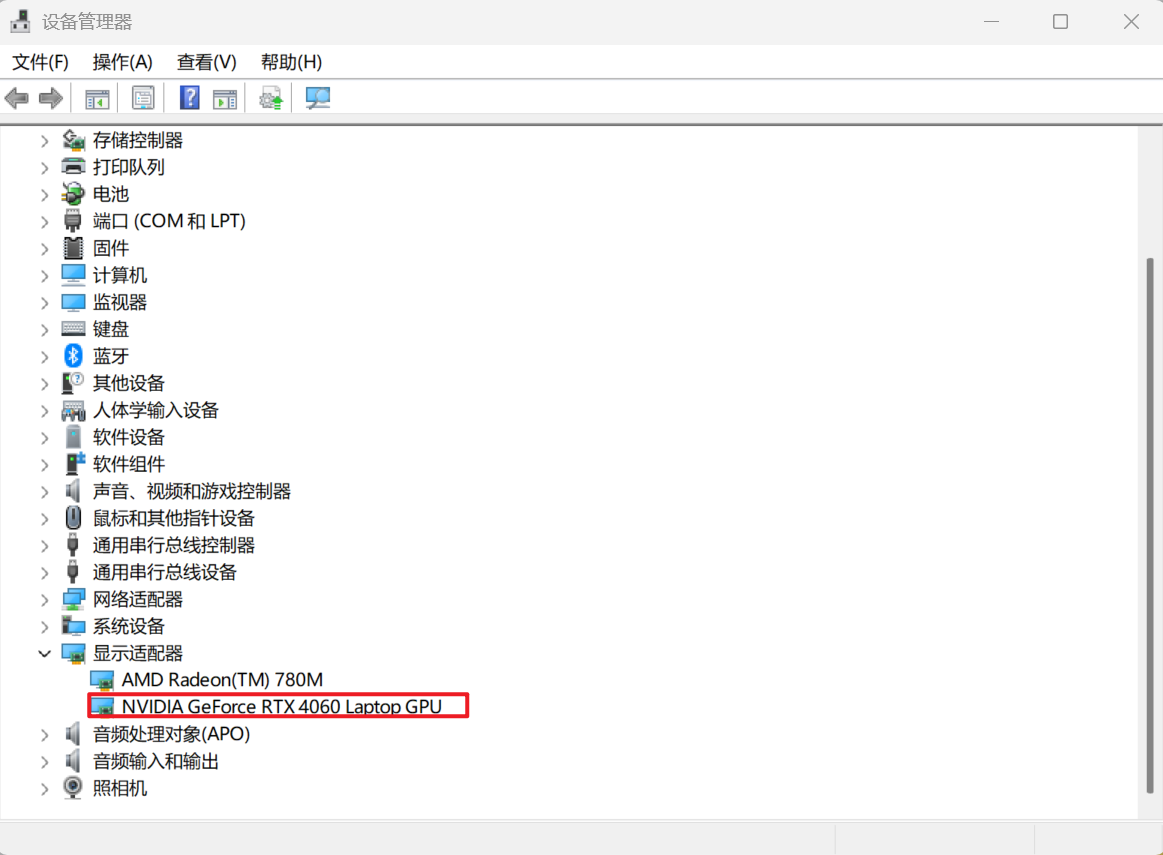
Task: Click the keyboard icon beside 键盘
Action: (73, 329)
